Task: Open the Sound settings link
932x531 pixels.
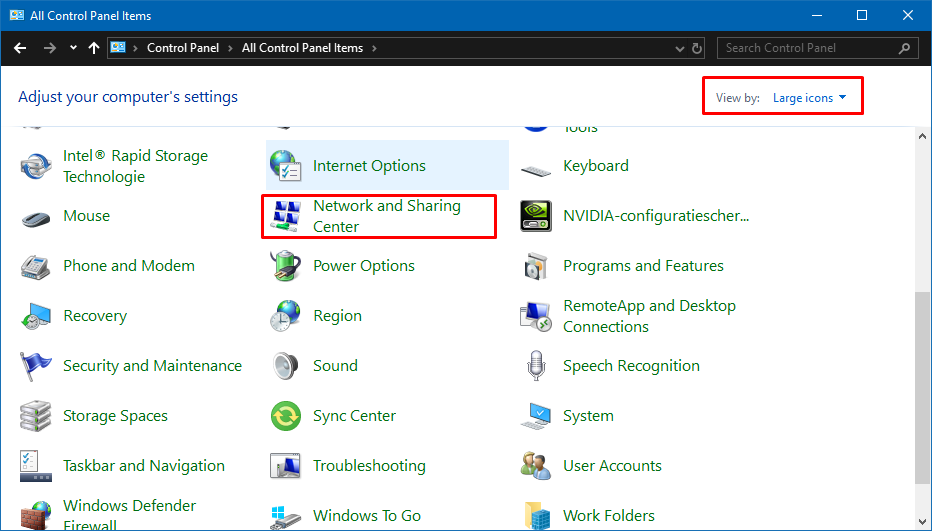Action: click(x=335, y=365)
